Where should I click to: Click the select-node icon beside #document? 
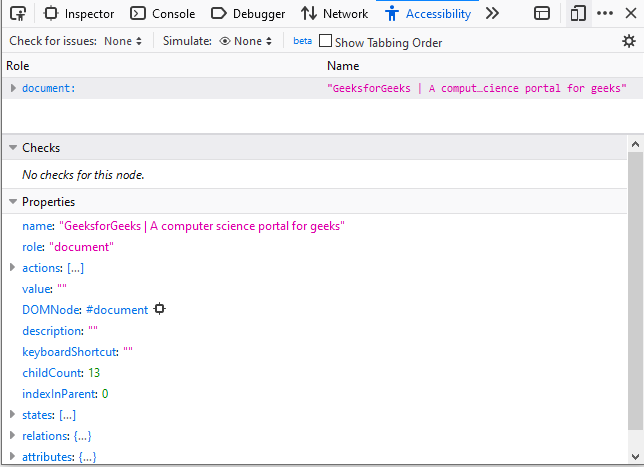tap(160, 309)
